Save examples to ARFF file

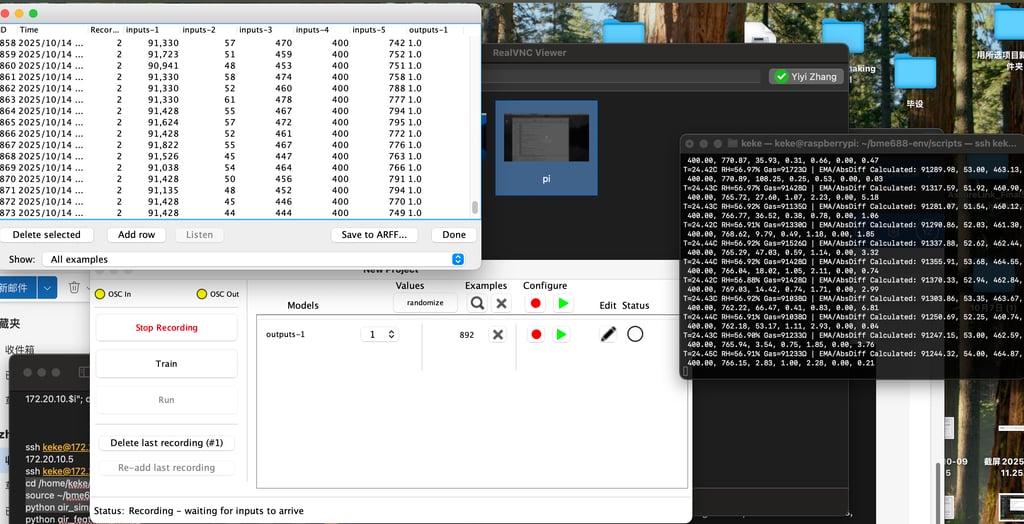[374, 235]
